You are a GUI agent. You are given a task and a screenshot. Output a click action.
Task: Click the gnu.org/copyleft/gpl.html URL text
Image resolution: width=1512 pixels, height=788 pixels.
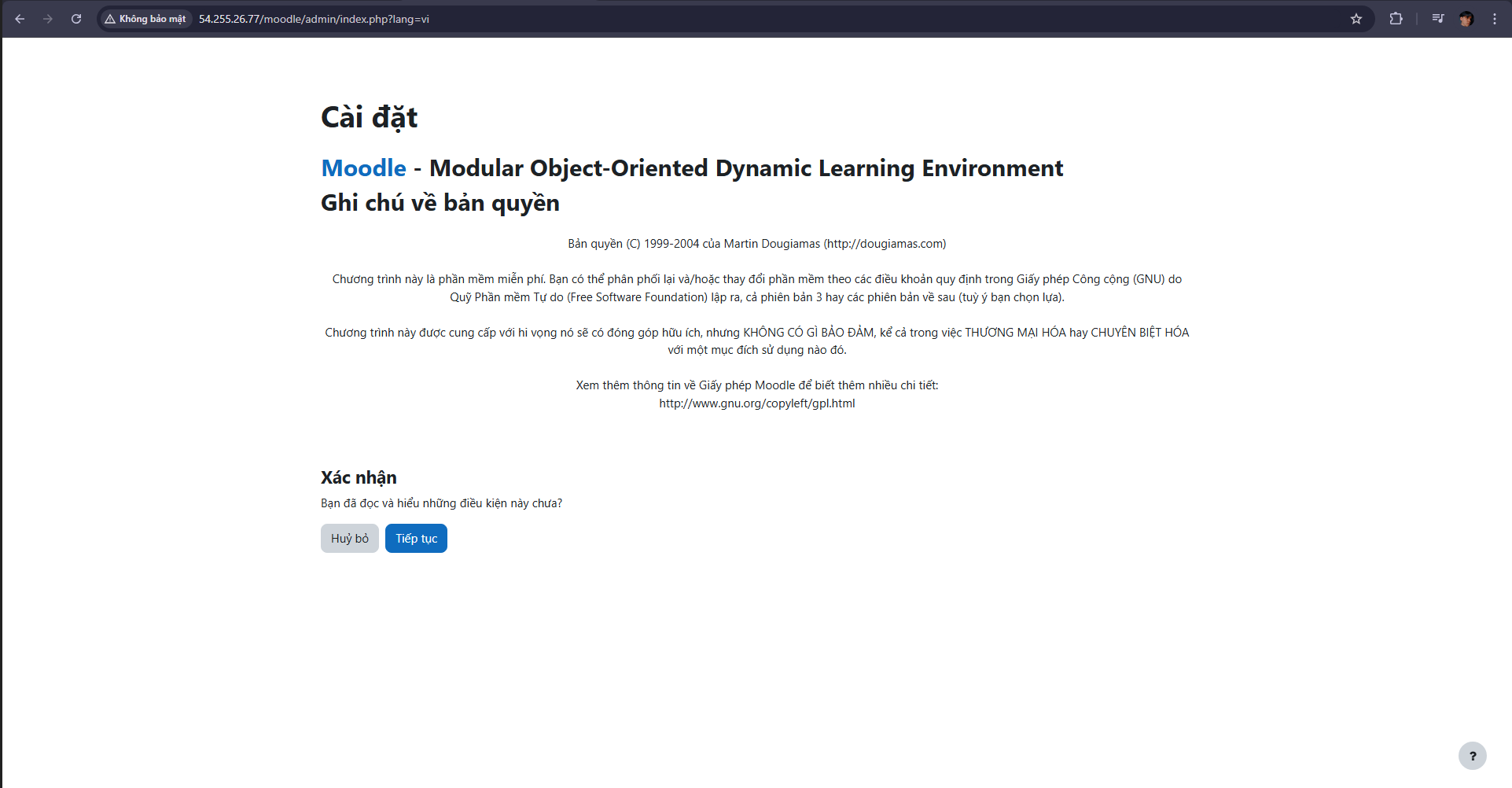757,403
